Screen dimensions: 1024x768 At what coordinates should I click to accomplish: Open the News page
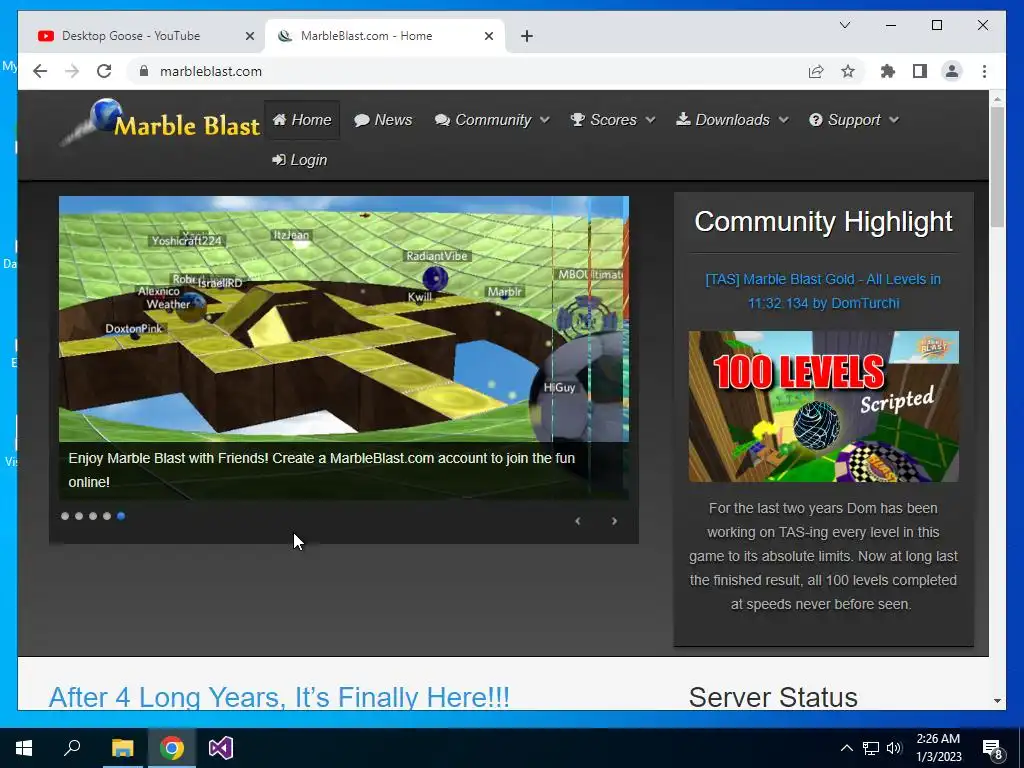point(383,120)
